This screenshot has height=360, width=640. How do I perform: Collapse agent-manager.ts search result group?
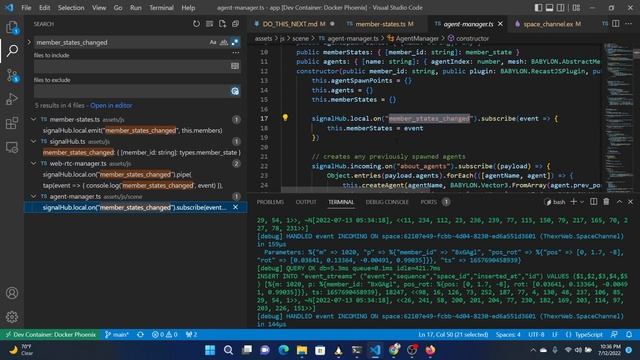tap(33, 196)
